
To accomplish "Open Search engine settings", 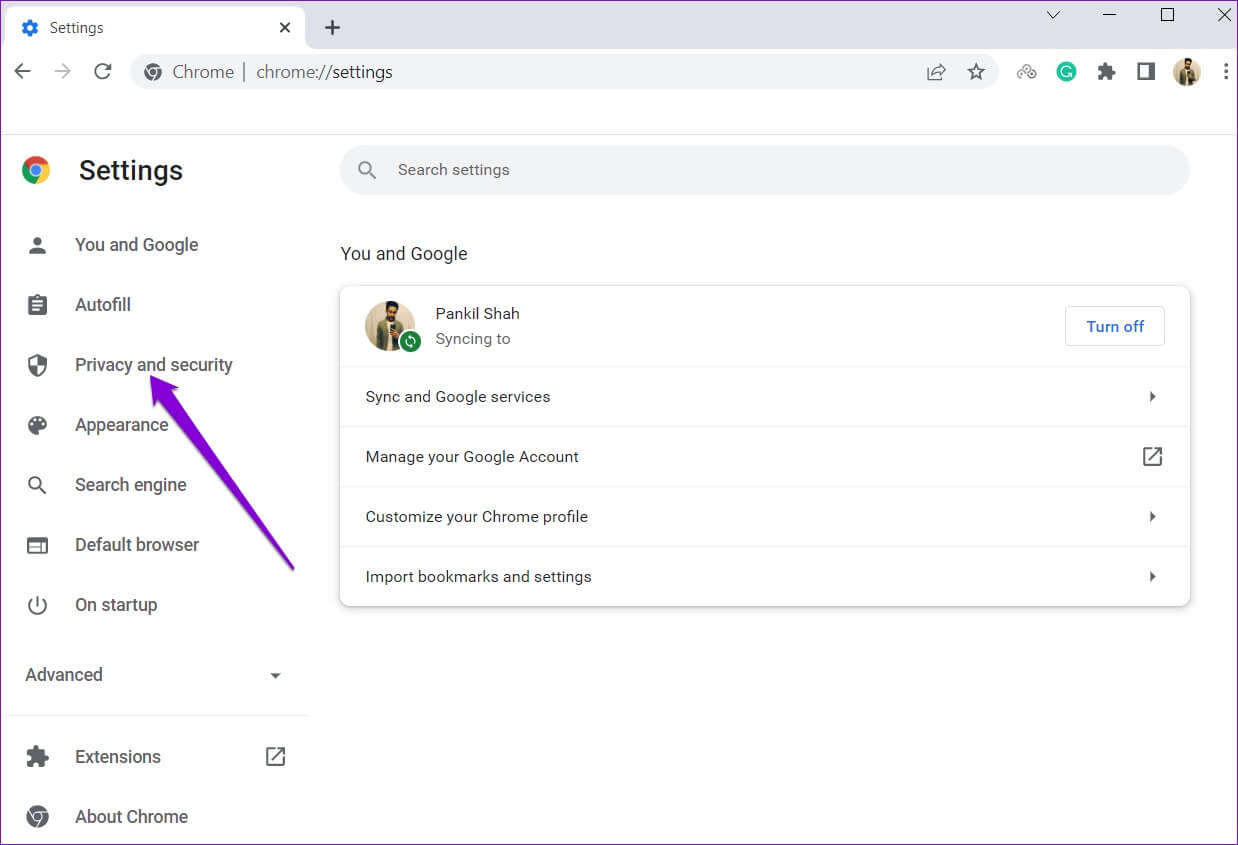I will pos(130,485).
